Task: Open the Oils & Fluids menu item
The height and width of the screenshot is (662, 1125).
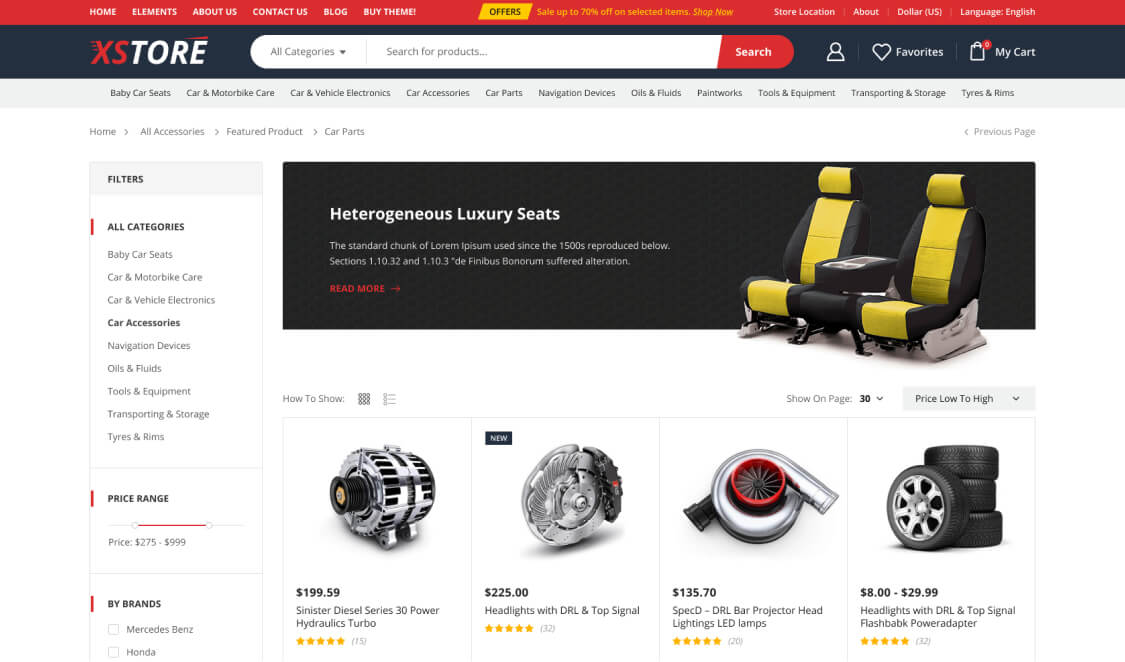Action: [656, 93]
